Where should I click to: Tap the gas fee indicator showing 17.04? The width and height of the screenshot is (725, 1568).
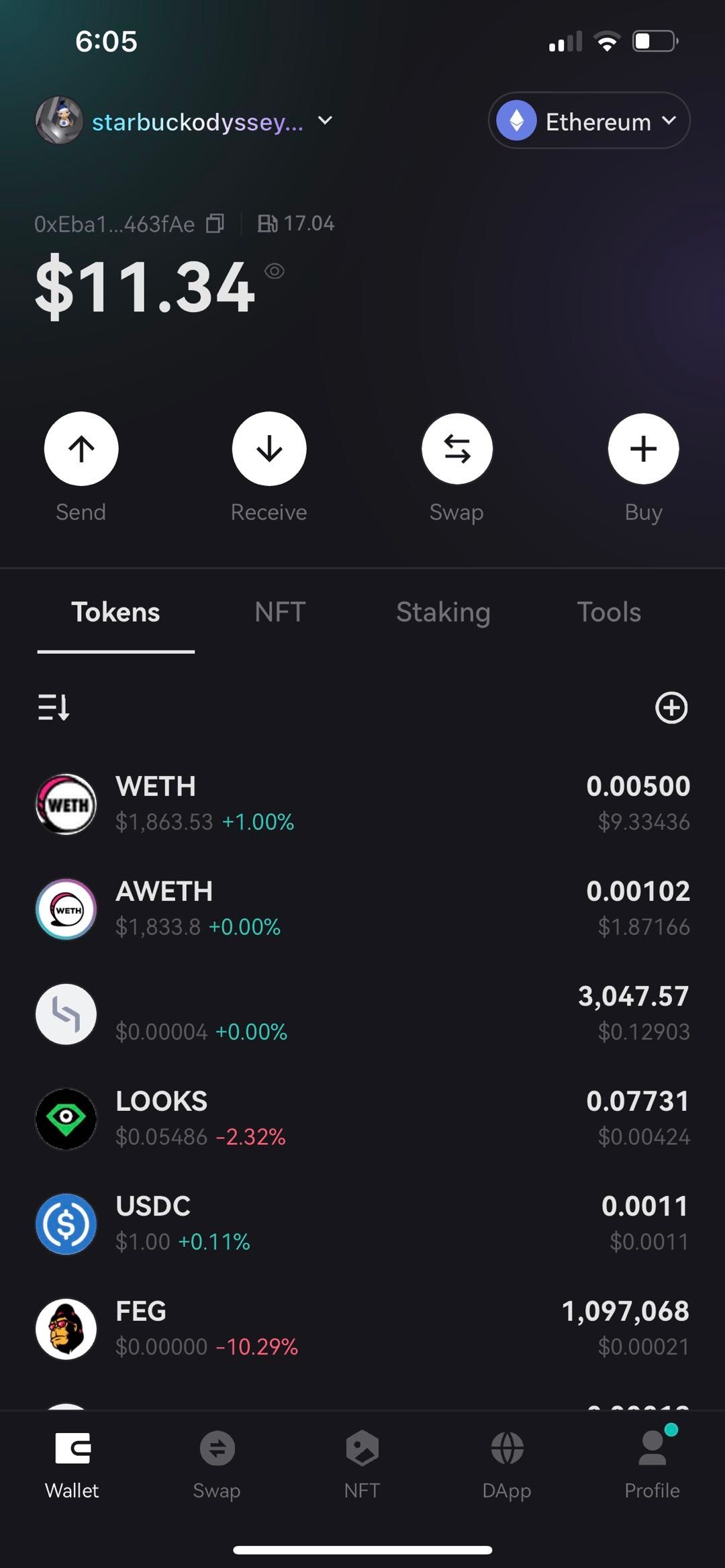(x=296, y=224)
